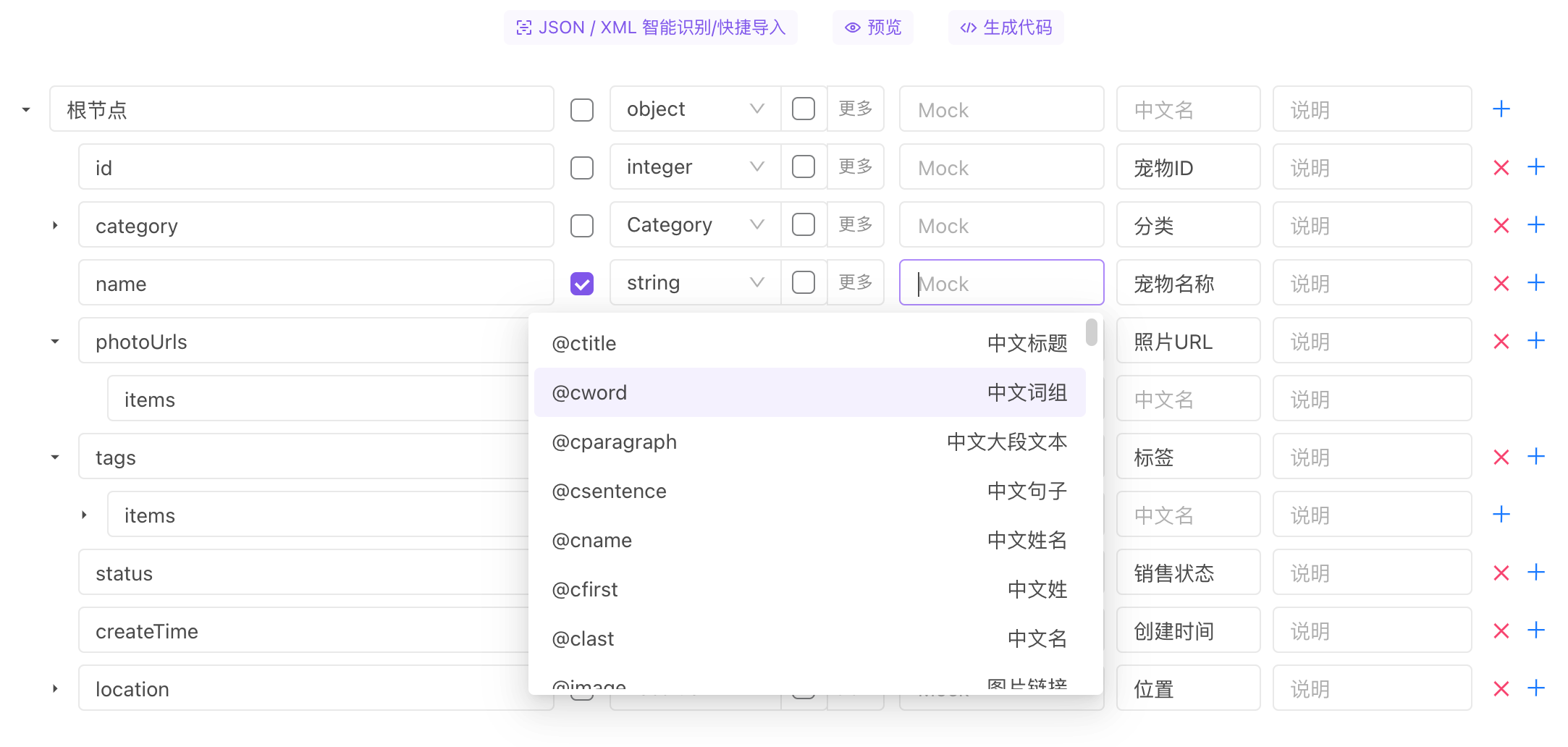The width and height of the screenshot is (1568, 747).
Task: Add a new field after status
Action: pyautogui.click(x=1535, y=572)
